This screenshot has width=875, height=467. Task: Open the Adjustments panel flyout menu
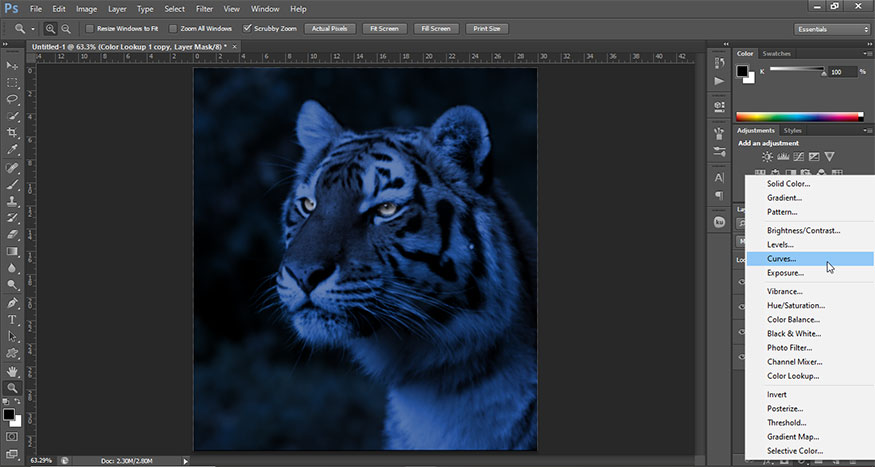click(x=867, y=131)
